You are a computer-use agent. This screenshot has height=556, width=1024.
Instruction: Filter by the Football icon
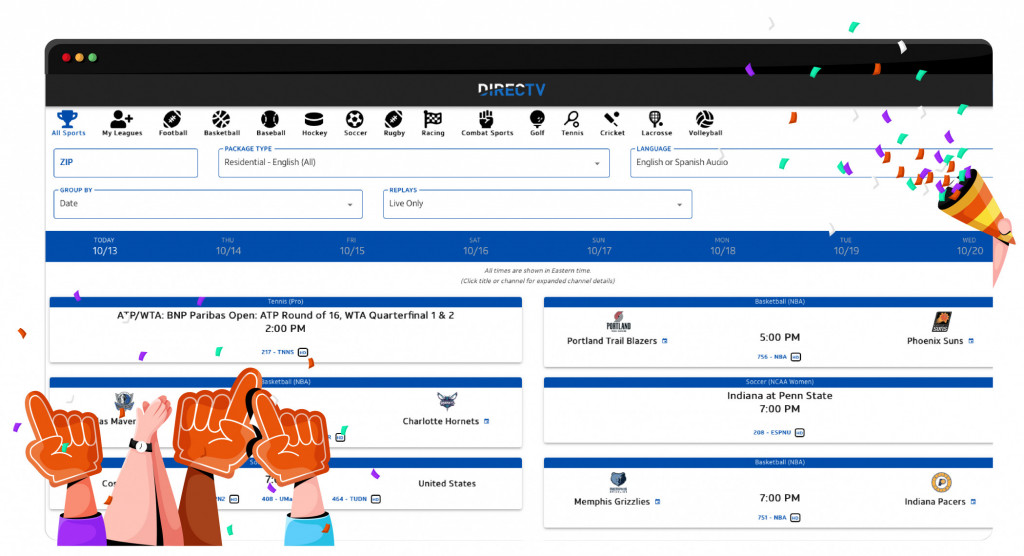click(172, 119)
